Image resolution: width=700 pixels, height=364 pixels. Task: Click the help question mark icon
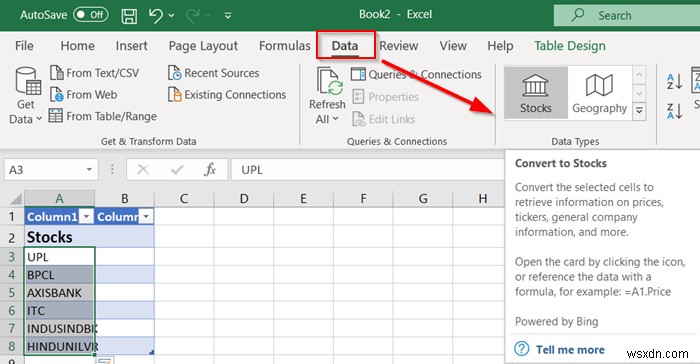point(521,348)
